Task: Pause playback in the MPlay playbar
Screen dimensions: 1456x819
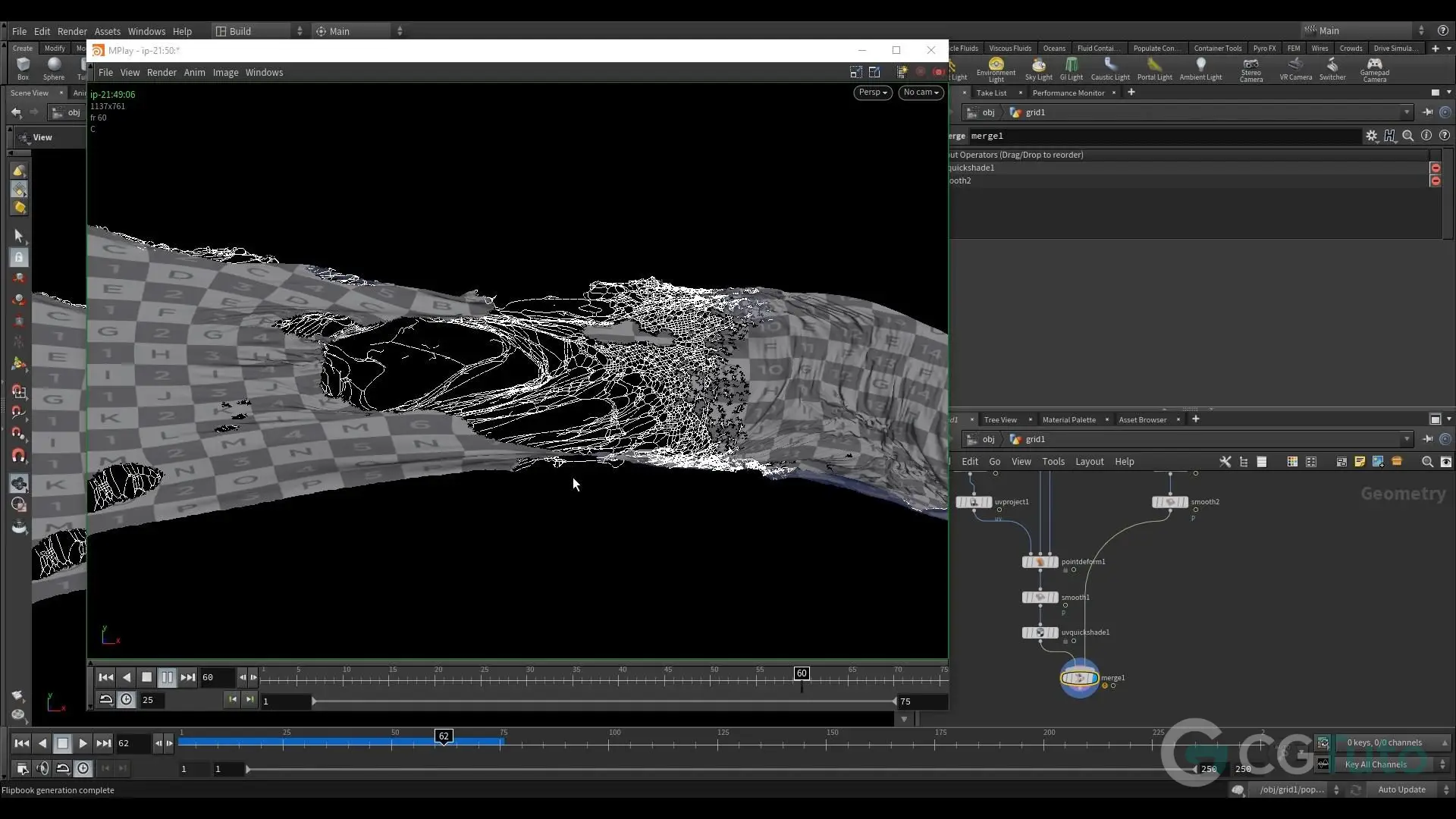Action: point(168,677)
